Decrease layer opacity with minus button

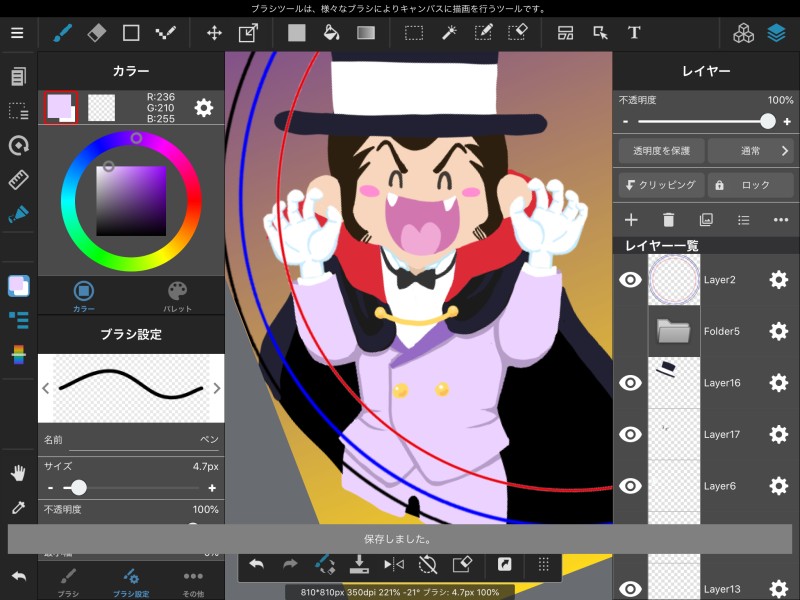coord(625,122)
